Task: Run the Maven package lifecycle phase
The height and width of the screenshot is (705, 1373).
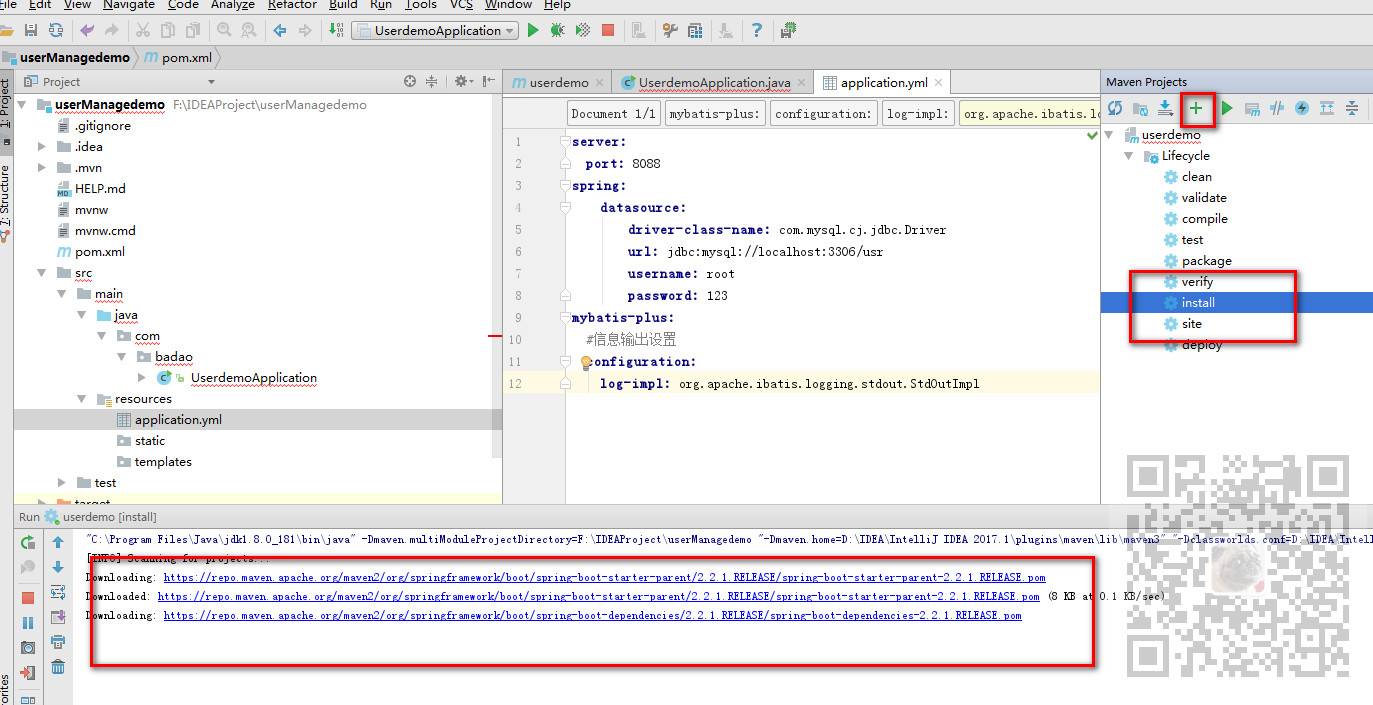Action: [1206, 261]
